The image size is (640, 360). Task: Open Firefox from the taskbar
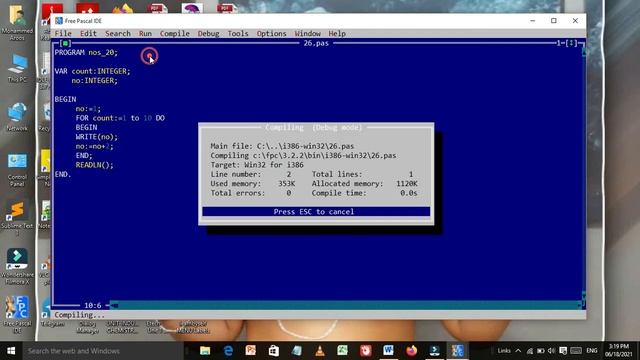click(411, 351)
